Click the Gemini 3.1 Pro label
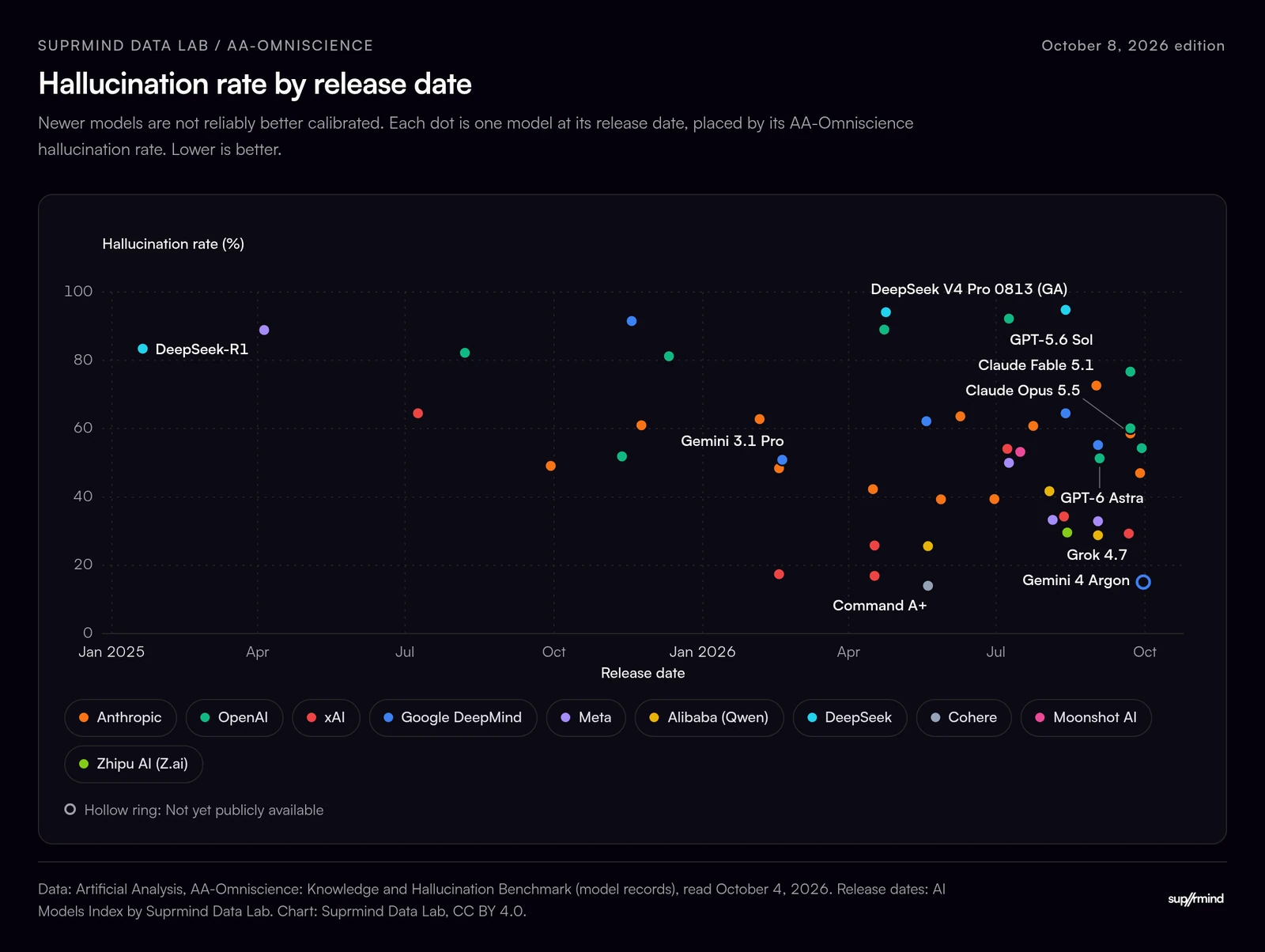1265x952 pixels. 732,441
